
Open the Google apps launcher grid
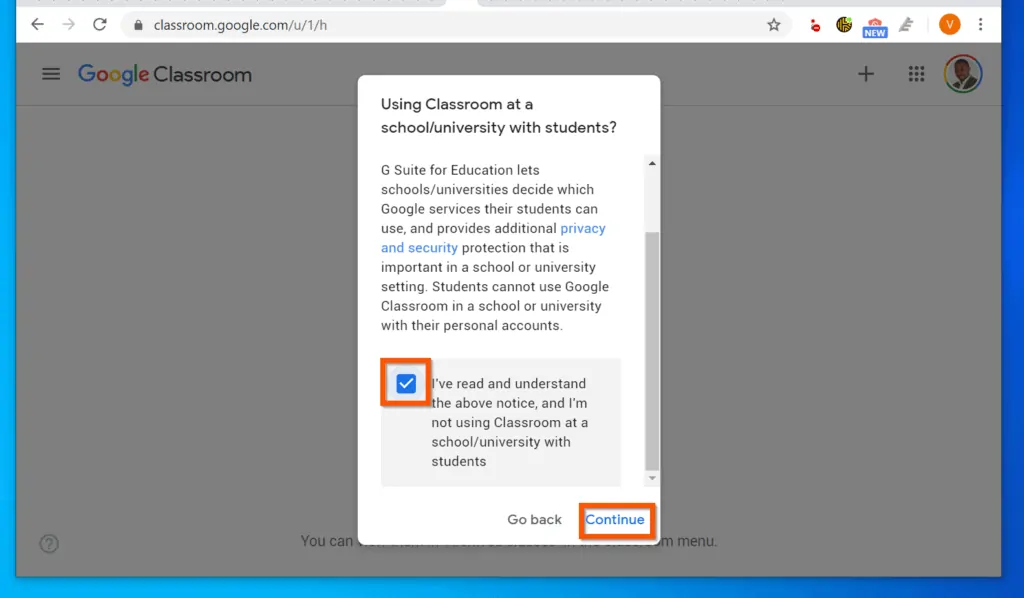(x=917, y=74)
